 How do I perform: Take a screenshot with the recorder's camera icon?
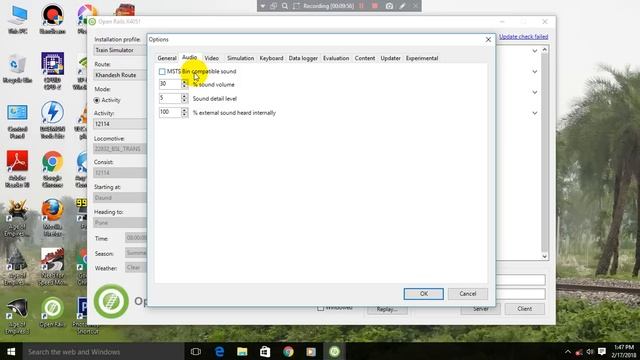point(389,6)
